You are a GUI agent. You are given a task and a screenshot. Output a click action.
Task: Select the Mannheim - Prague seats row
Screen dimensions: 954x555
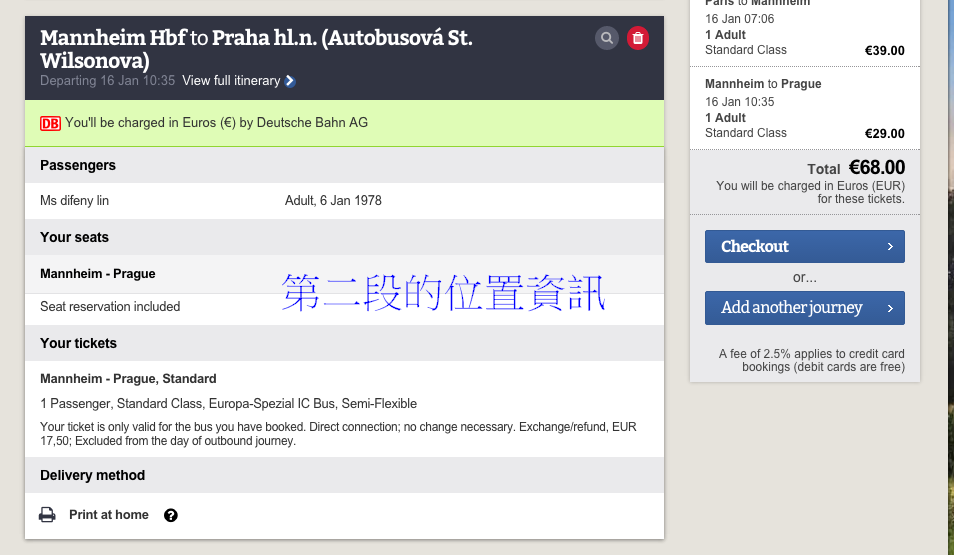pyautogui.click(x=344, y=274)
